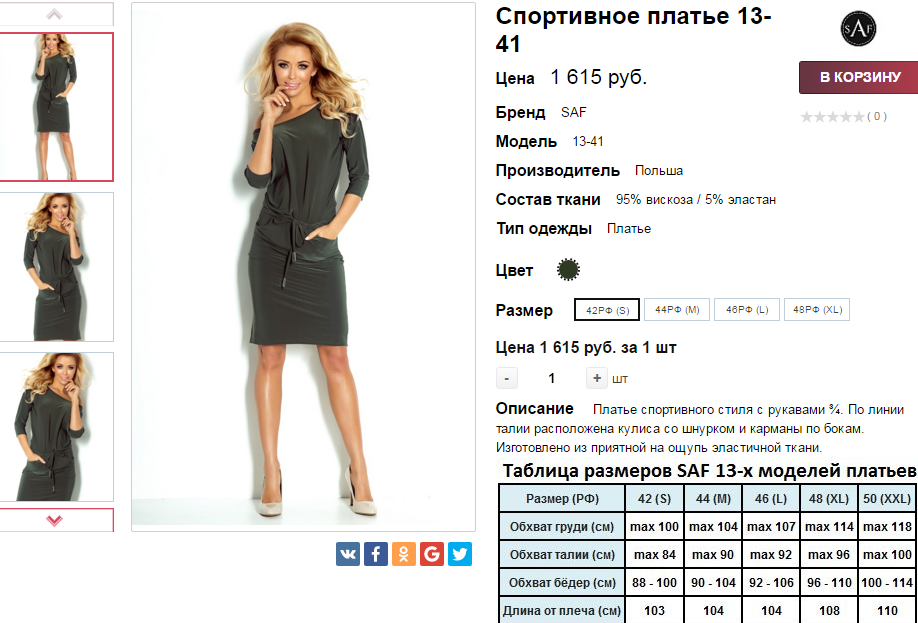The image size is (918, 623).
Task: Open the second dress thumbnail
Action: pyautogui.click(x=54, y=267)
